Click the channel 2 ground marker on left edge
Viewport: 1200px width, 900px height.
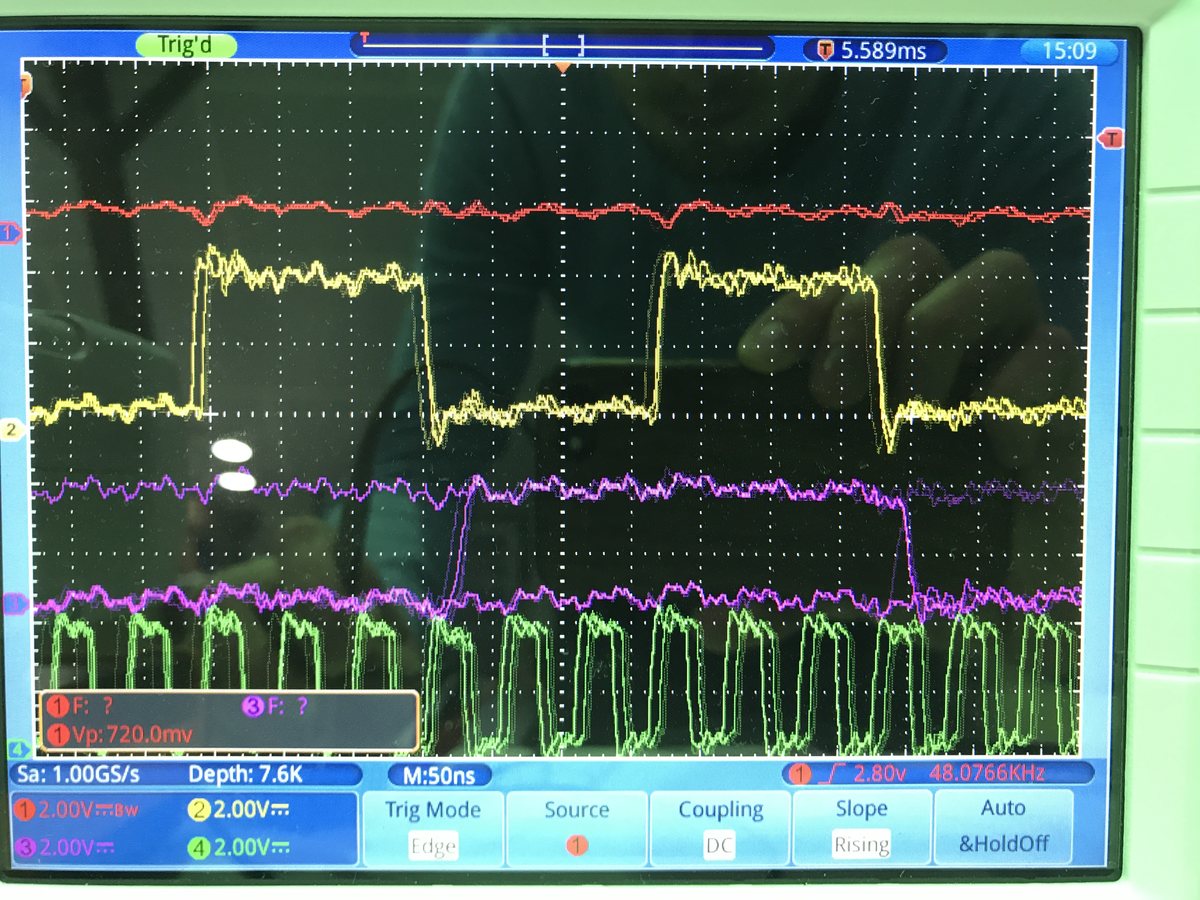click(12, 430)
